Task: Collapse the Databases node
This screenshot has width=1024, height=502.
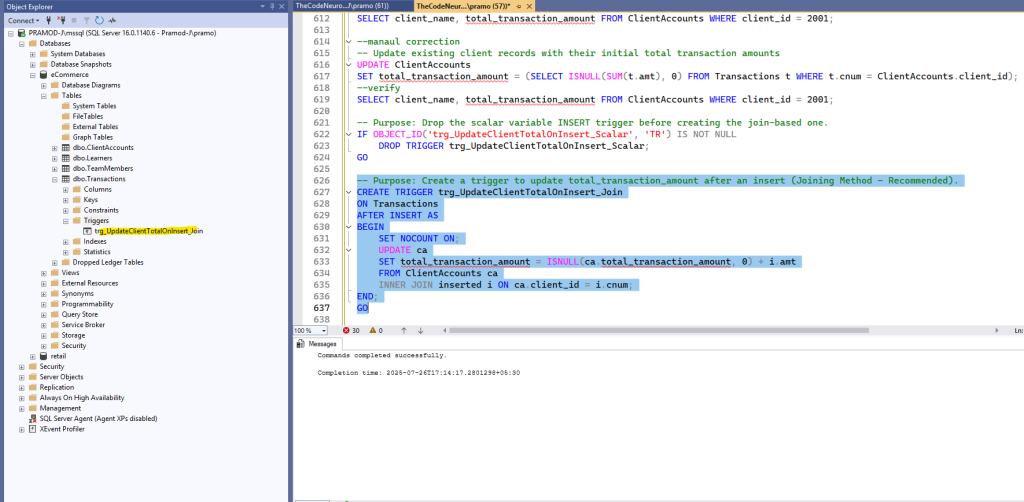Action: click(22, 43)
